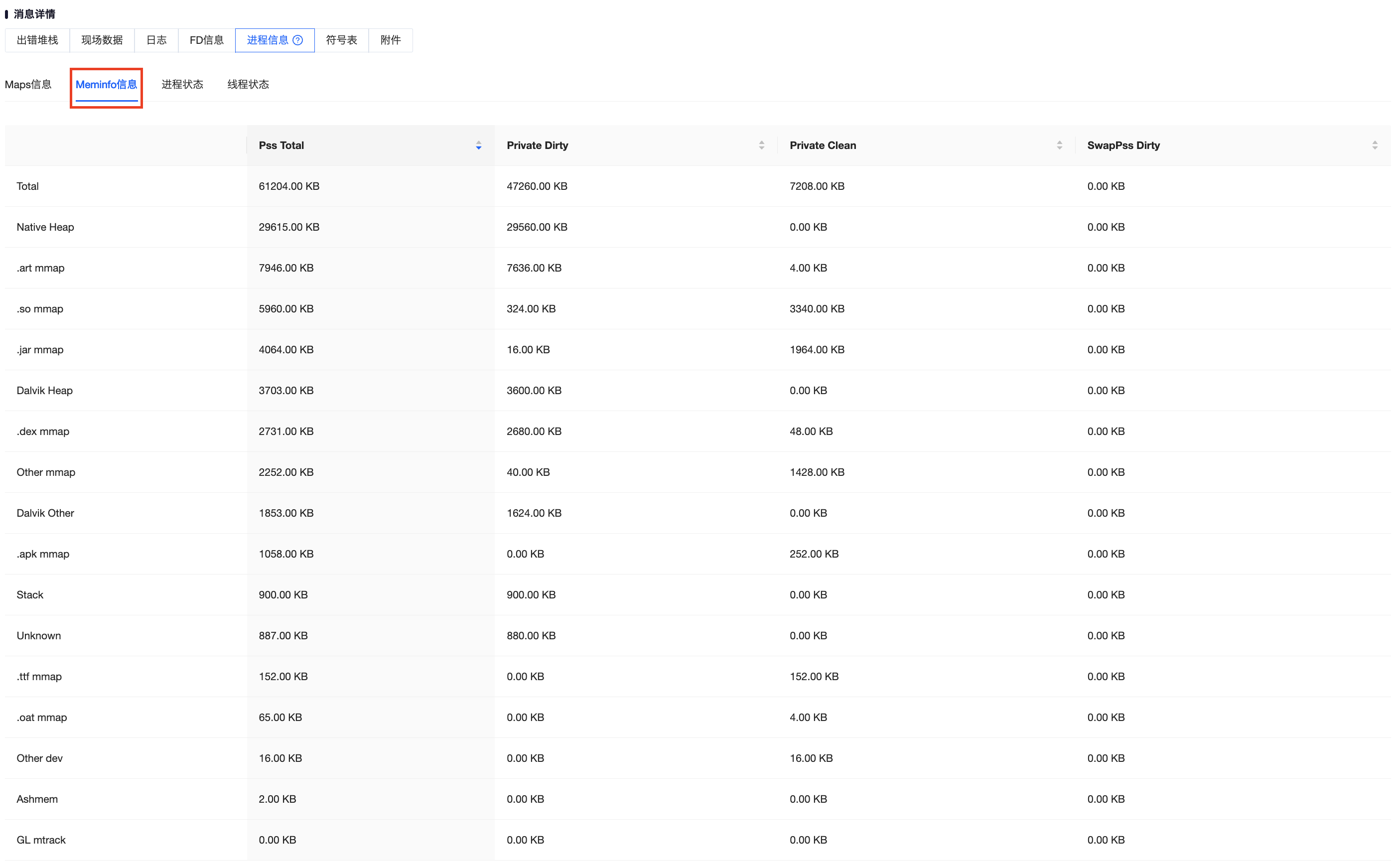Click the Dalvik Heap row label
The height and width of the screenshot is (868, 1395).
click(x=45, y=391)
